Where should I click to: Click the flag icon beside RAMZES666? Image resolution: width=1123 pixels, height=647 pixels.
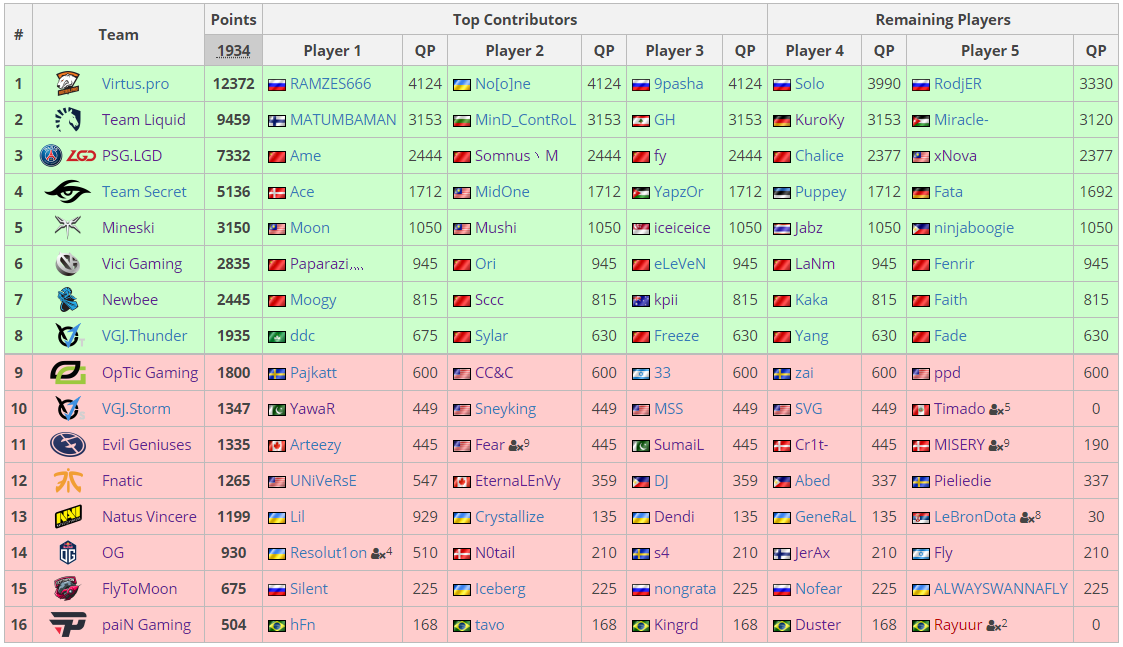coord(277,85)
